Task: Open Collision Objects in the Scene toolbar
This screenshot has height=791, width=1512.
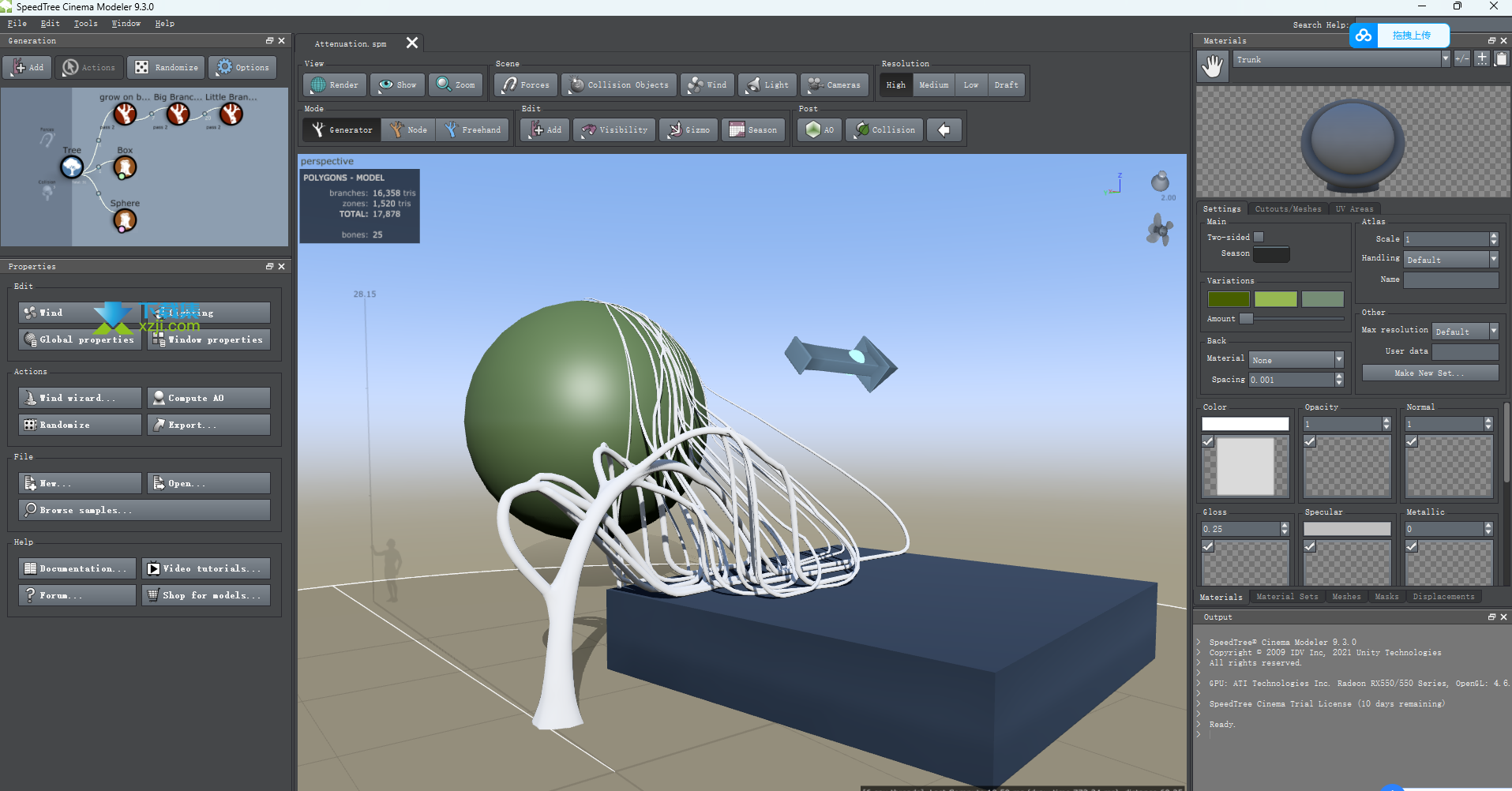Action: (x=619, y=84)
